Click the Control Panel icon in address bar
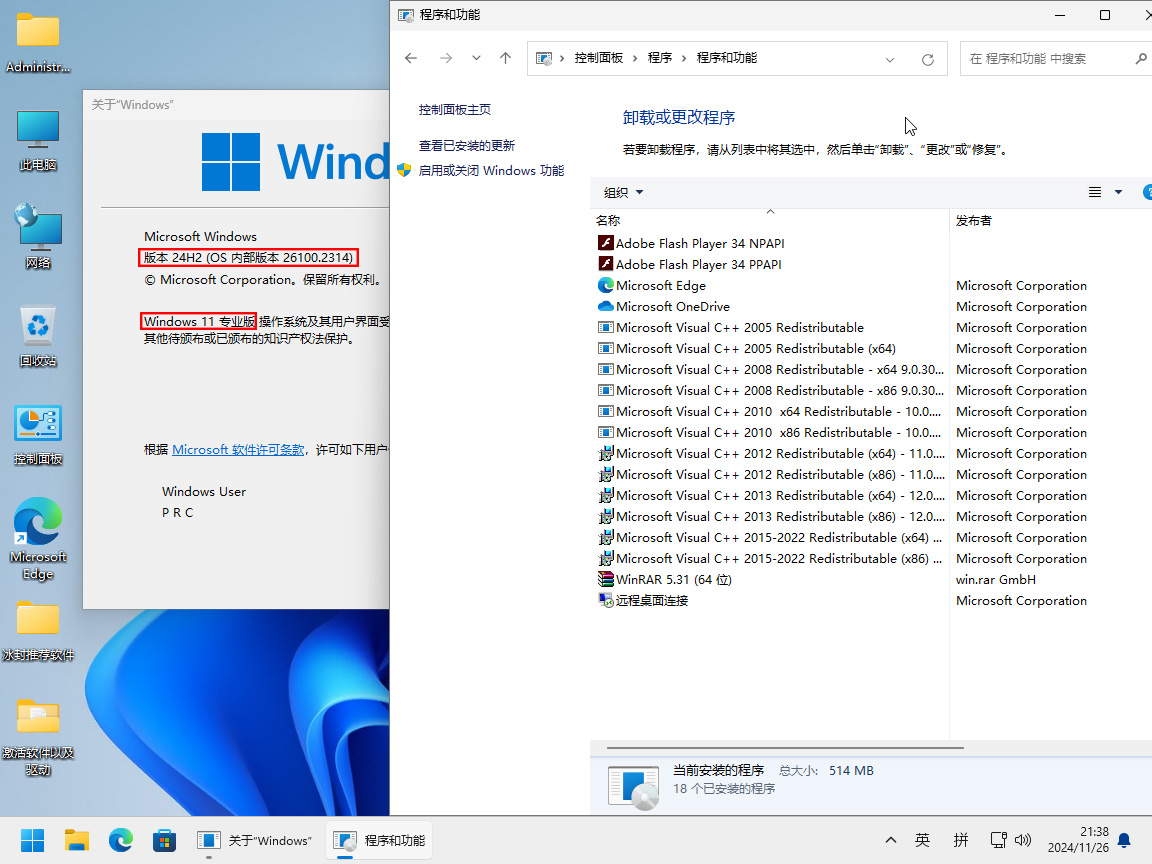1152x864 pixels. click(544, 58)
